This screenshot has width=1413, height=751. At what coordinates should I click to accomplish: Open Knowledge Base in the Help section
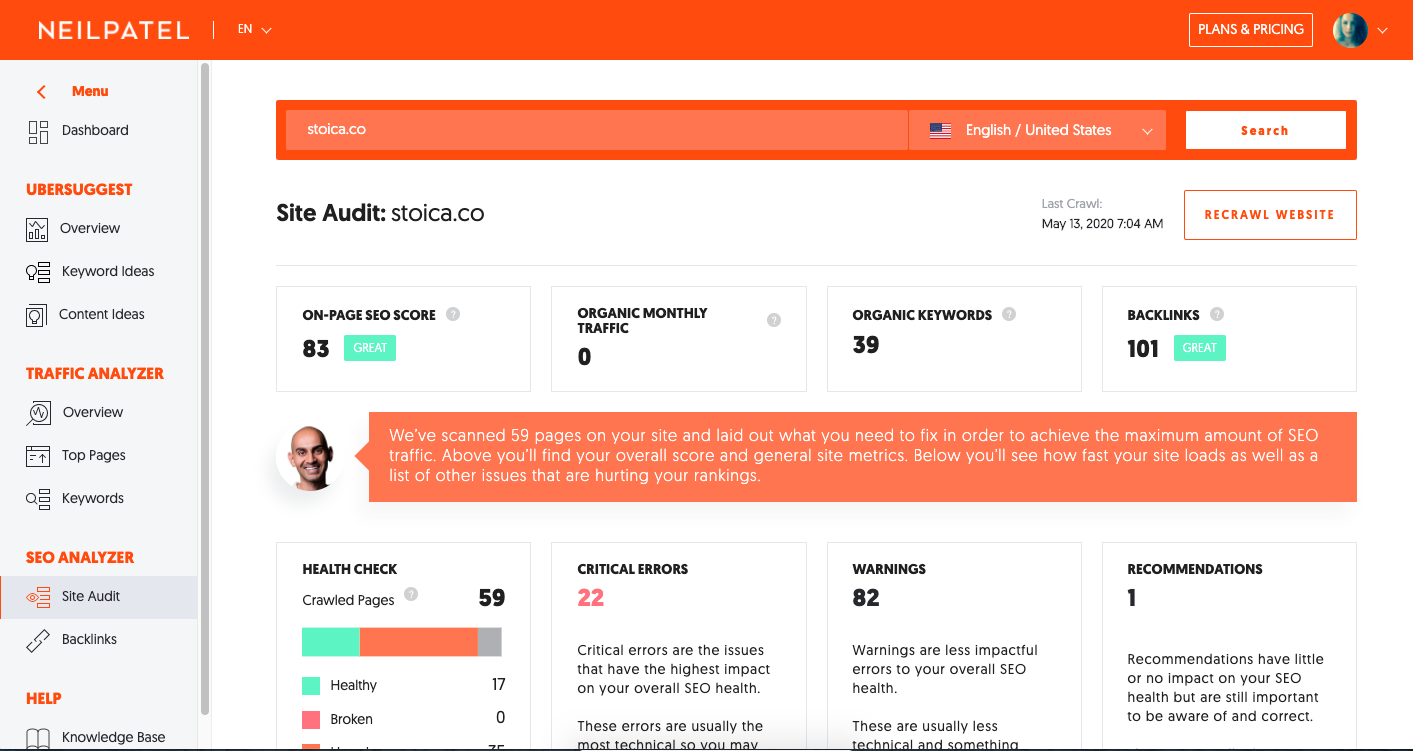pos(113,738)
